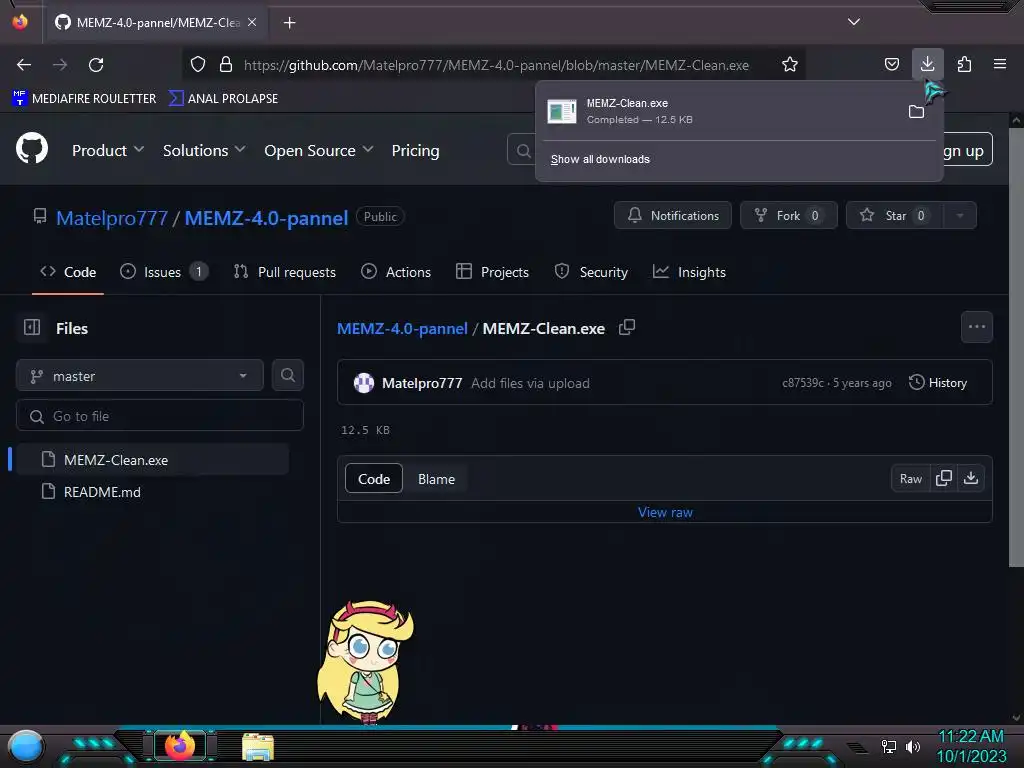Screen dimensions: 1024x768
Task: Open the master branch selector
Action: (x=140, y=376)
